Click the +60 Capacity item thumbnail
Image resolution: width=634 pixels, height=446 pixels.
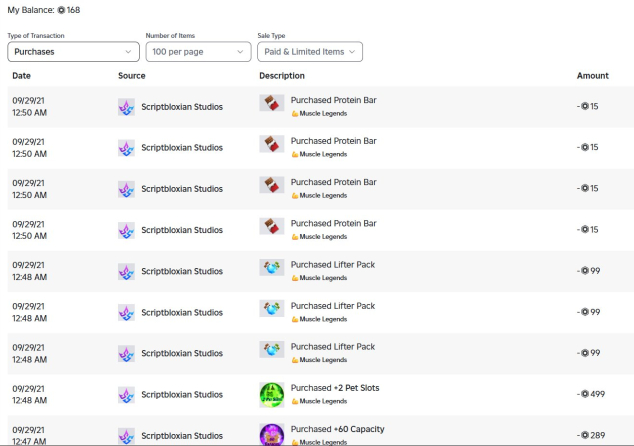pyautogui.click(x=272, y=434)
